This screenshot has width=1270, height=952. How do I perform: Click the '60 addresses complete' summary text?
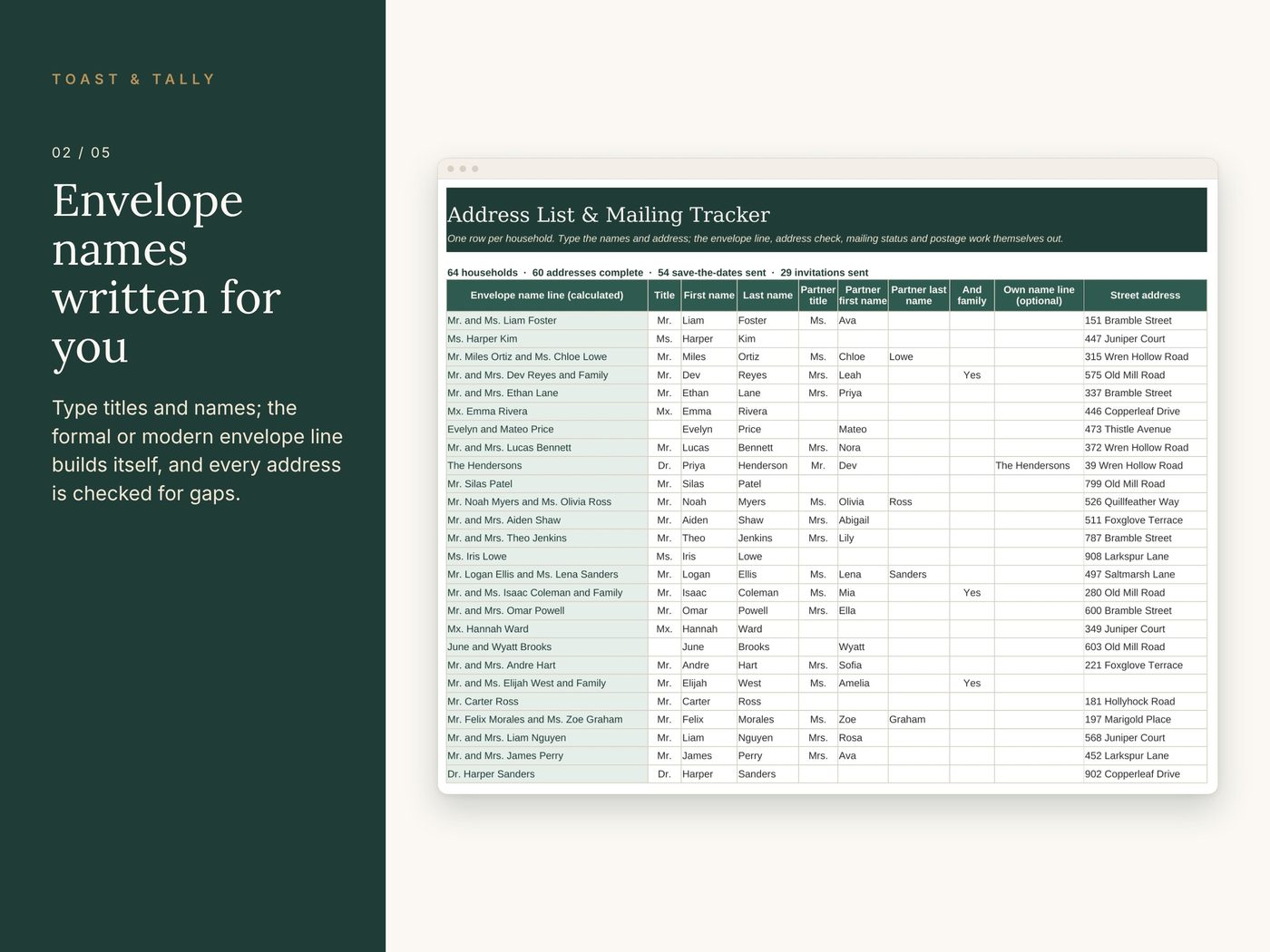(x=588, y=273)
